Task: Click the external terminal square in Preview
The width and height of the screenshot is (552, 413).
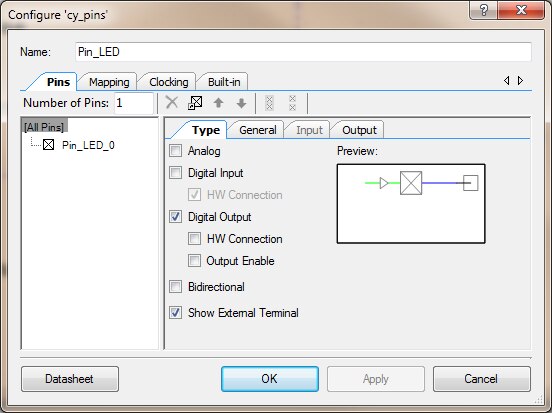Action: click(x=470, y=183)
